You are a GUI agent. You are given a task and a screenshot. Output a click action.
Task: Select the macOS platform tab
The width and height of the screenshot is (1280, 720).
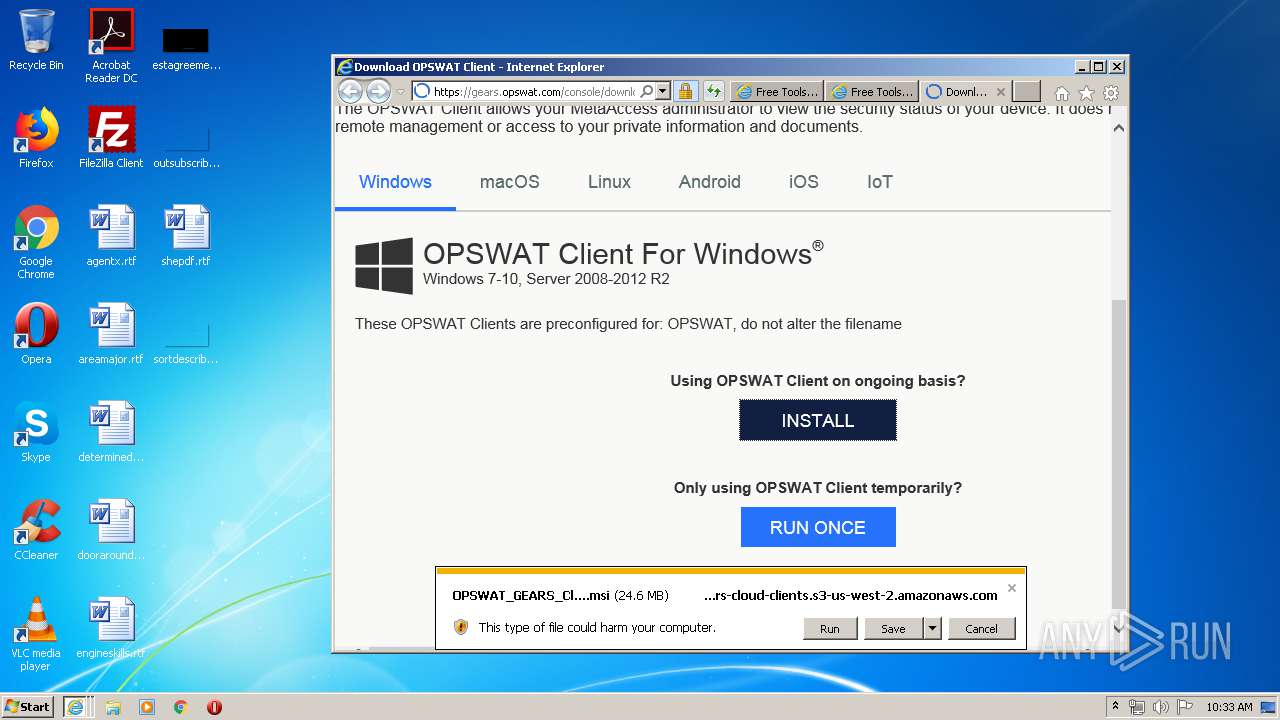click(509, 182)
